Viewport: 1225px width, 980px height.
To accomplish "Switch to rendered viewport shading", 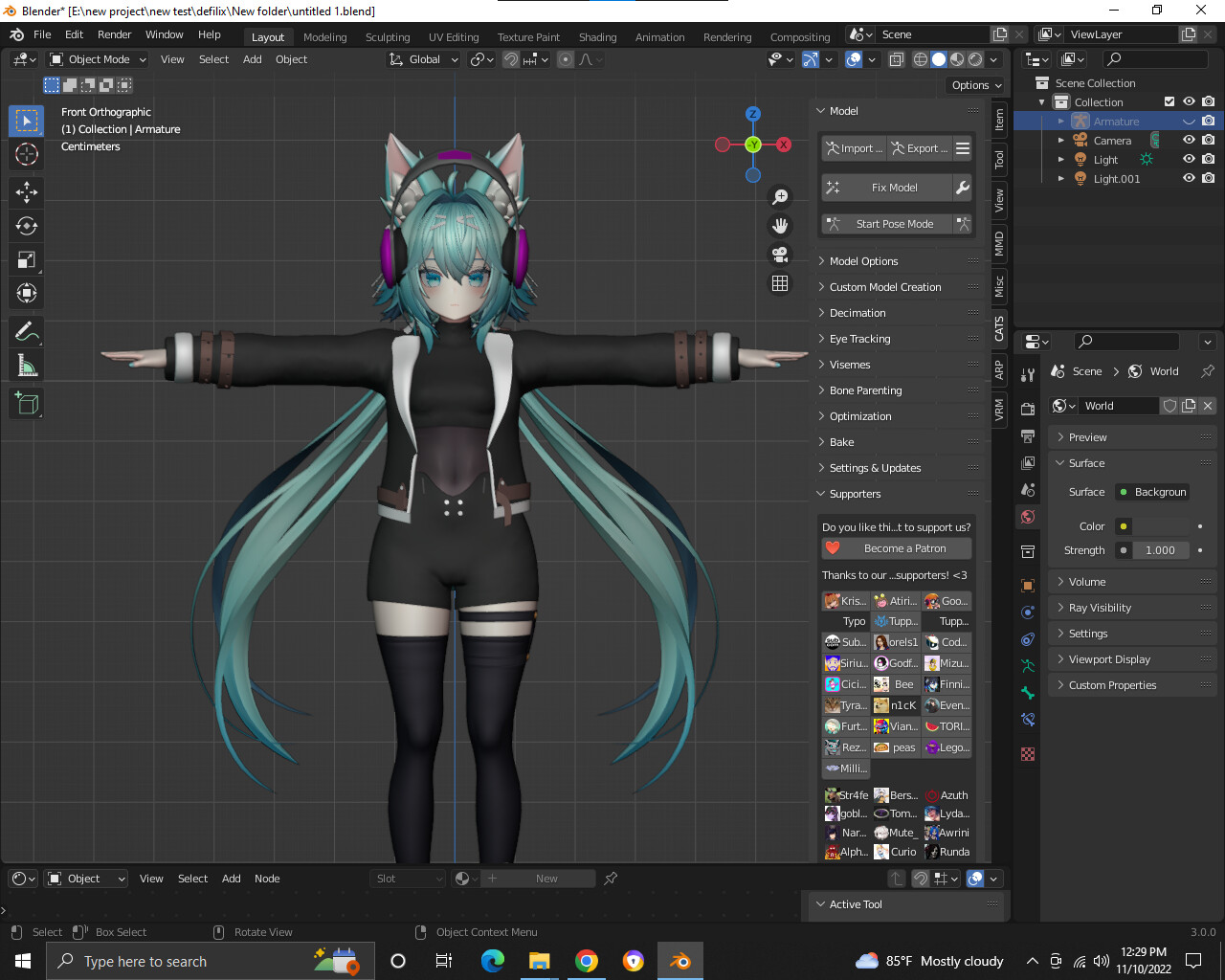I will [x=975, y=59].
